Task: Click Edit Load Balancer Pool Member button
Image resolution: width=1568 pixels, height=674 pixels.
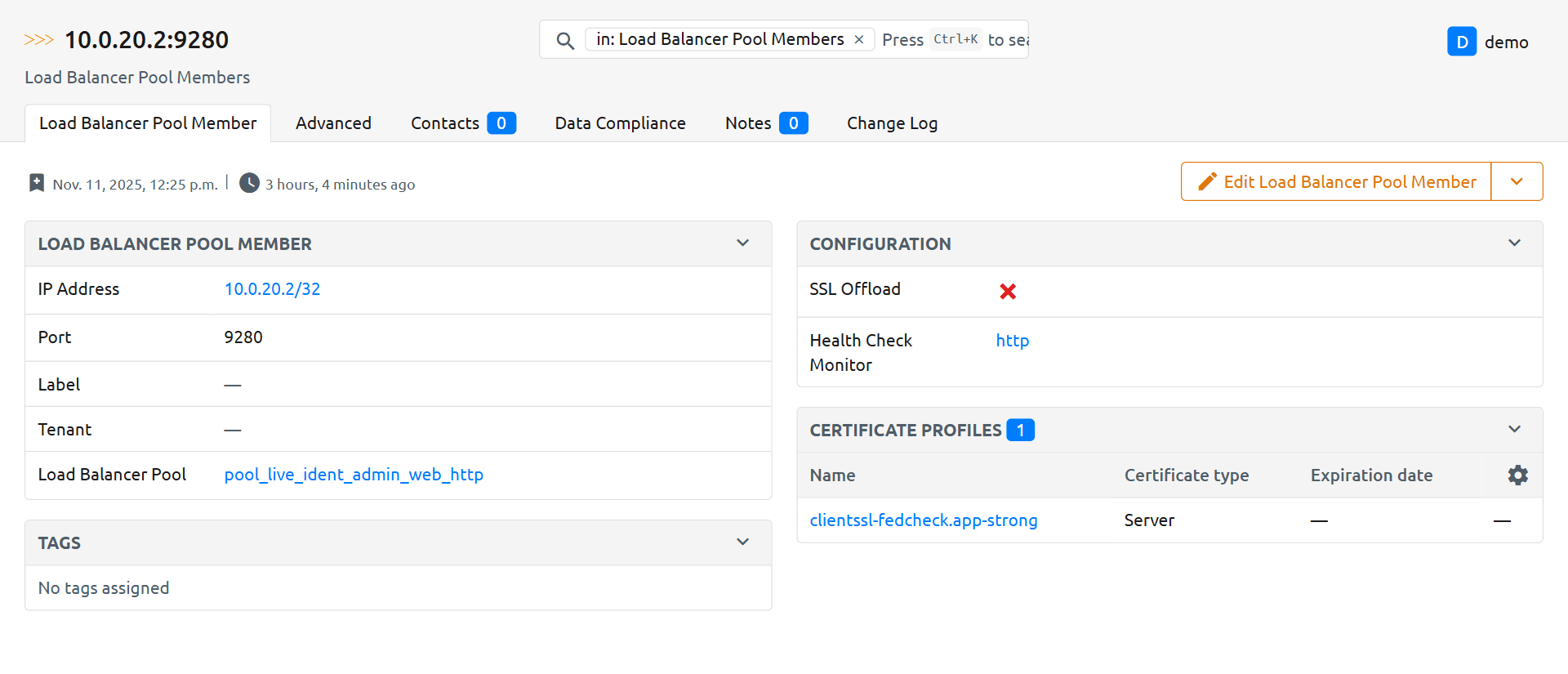Action: 1336,181
